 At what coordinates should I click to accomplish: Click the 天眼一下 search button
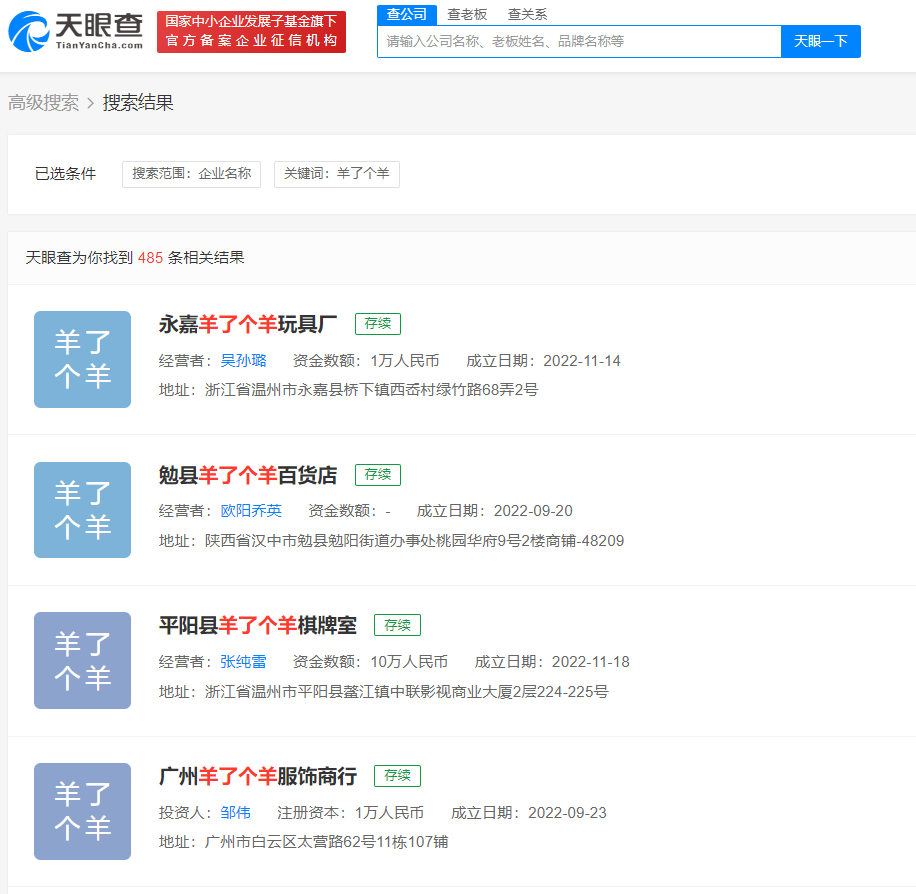click(820, 41)
